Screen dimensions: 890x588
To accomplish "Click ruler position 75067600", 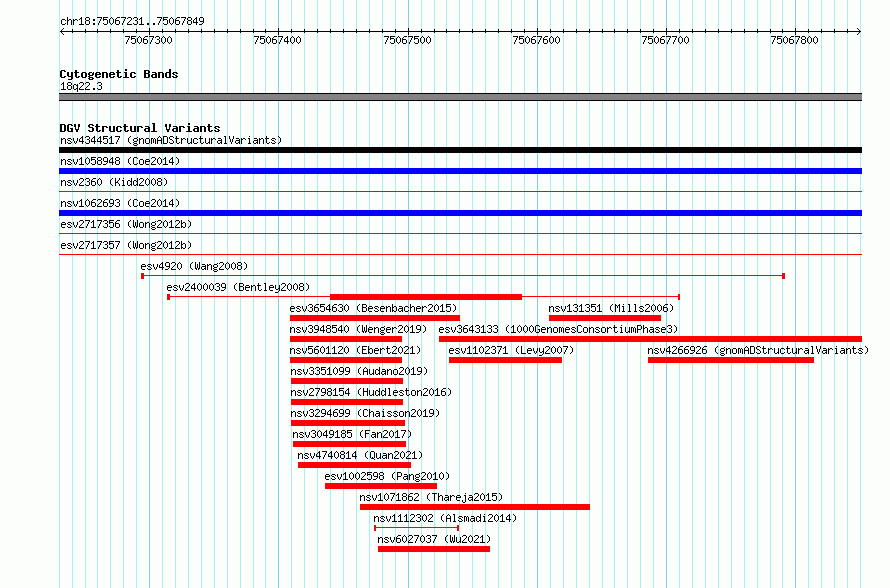I will pyautogui.click(x=536, y=40).
